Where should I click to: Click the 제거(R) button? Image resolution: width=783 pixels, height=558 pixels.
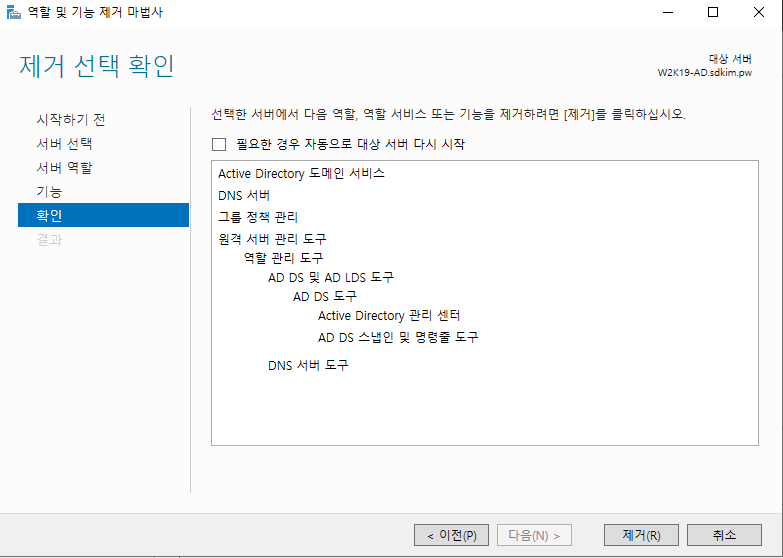(641, 536)
